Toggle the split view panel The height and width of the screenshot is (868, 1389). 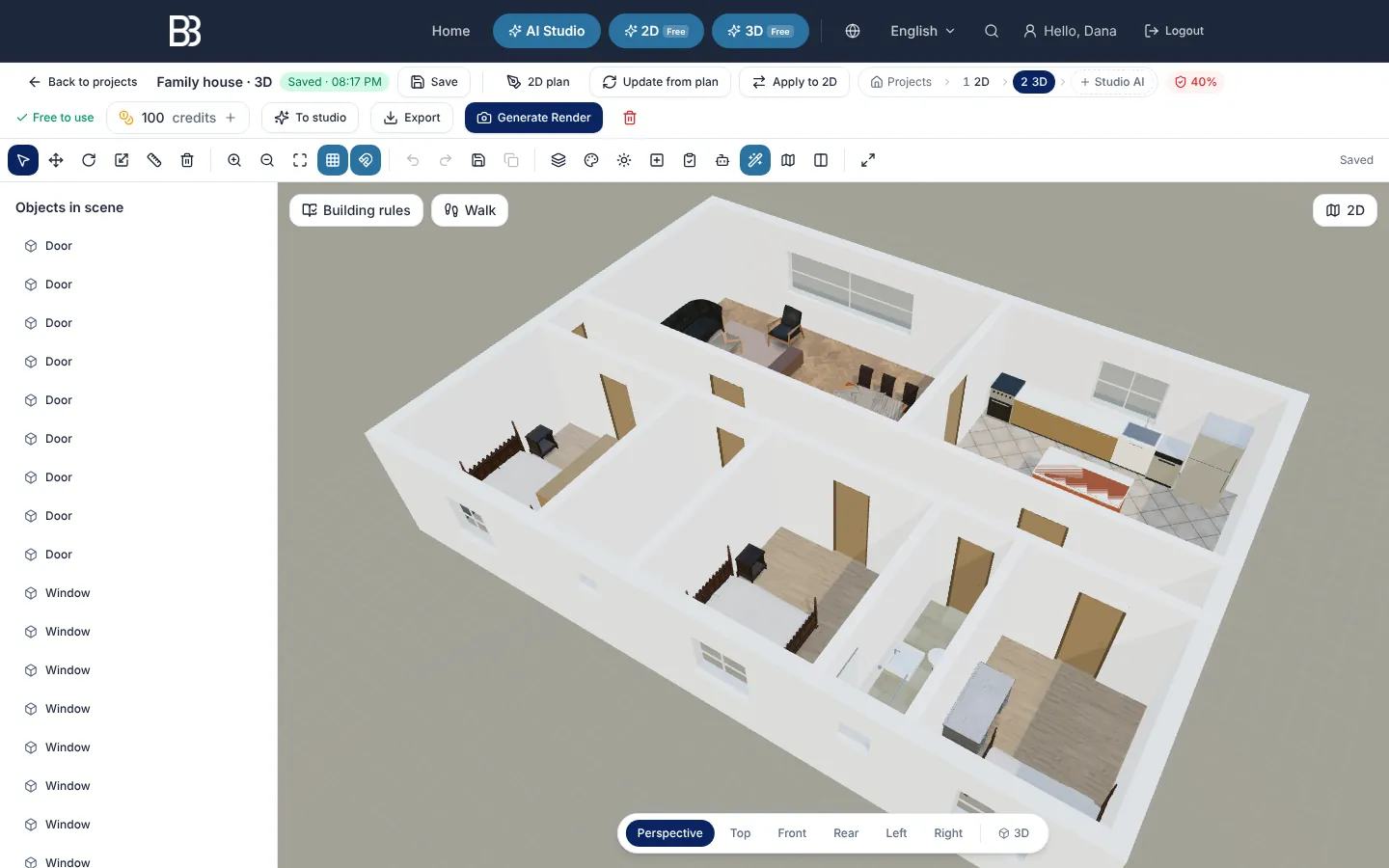(x=821, y=160)
